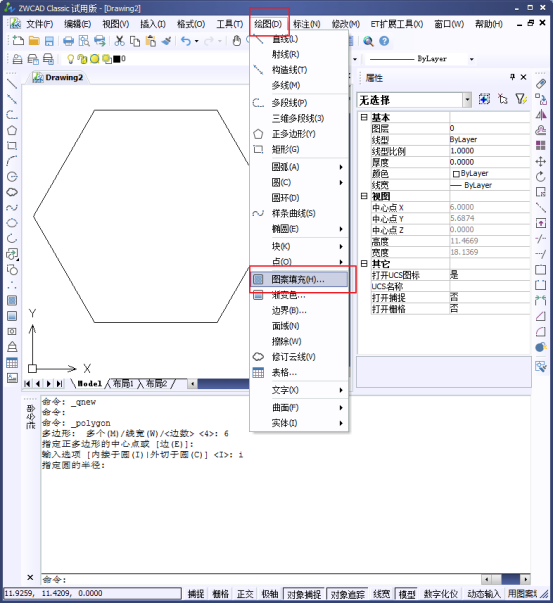Close the 属性 properties panel
This screenshot has width=554, height=604.
coord(523,77)
